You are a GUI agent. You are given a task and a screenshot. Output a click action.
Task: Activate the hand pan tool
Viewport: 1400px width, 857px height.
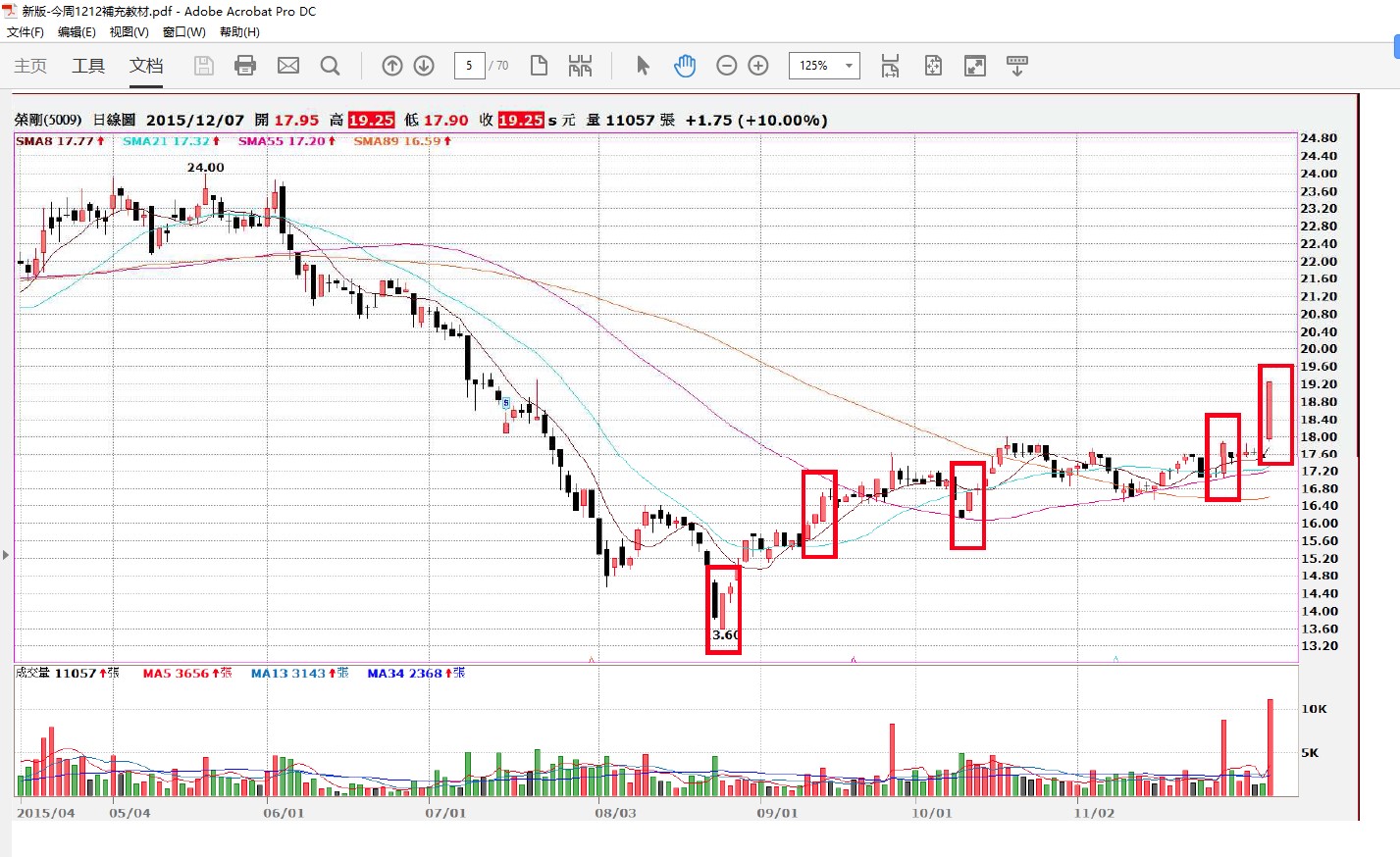(685, 66)
